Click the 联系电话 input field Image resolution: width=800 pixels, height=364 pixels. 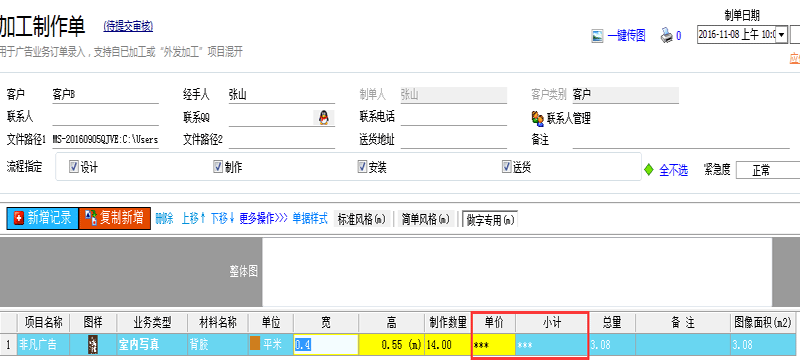[x=454, y=118]
